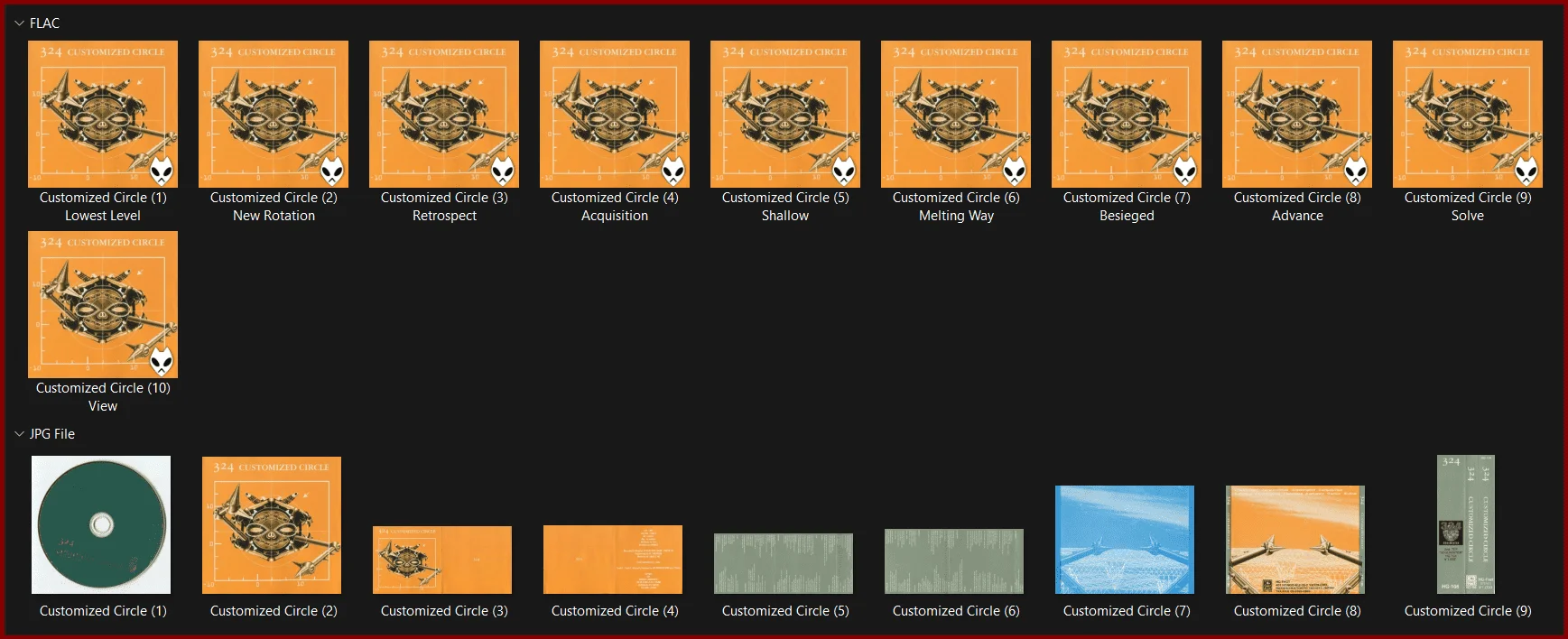Click the 'Shallow' file name text

click(785, 216)
